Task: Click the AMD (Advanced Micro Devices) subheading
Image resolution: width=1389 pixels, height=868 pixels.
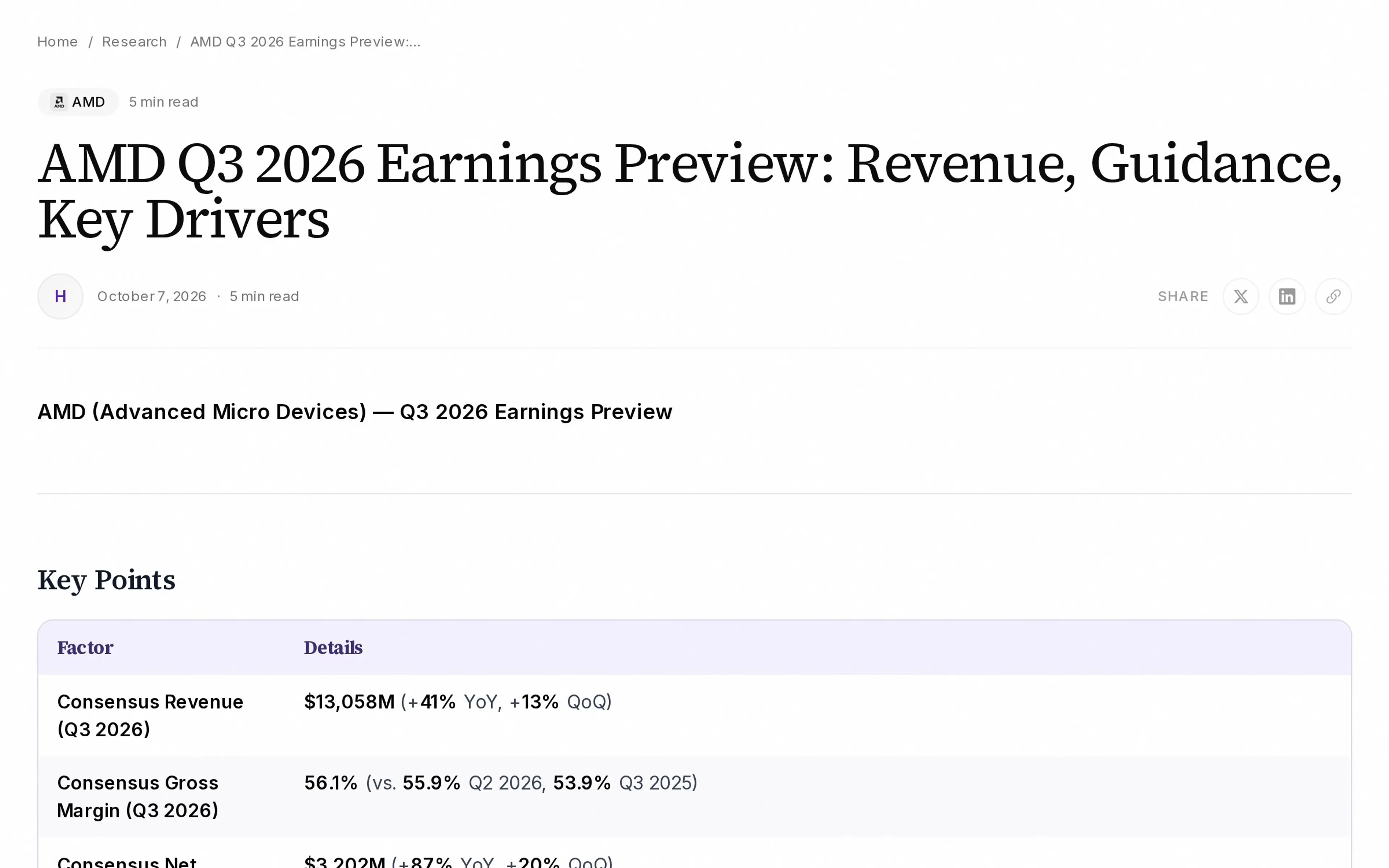Action: click(355, 412)
